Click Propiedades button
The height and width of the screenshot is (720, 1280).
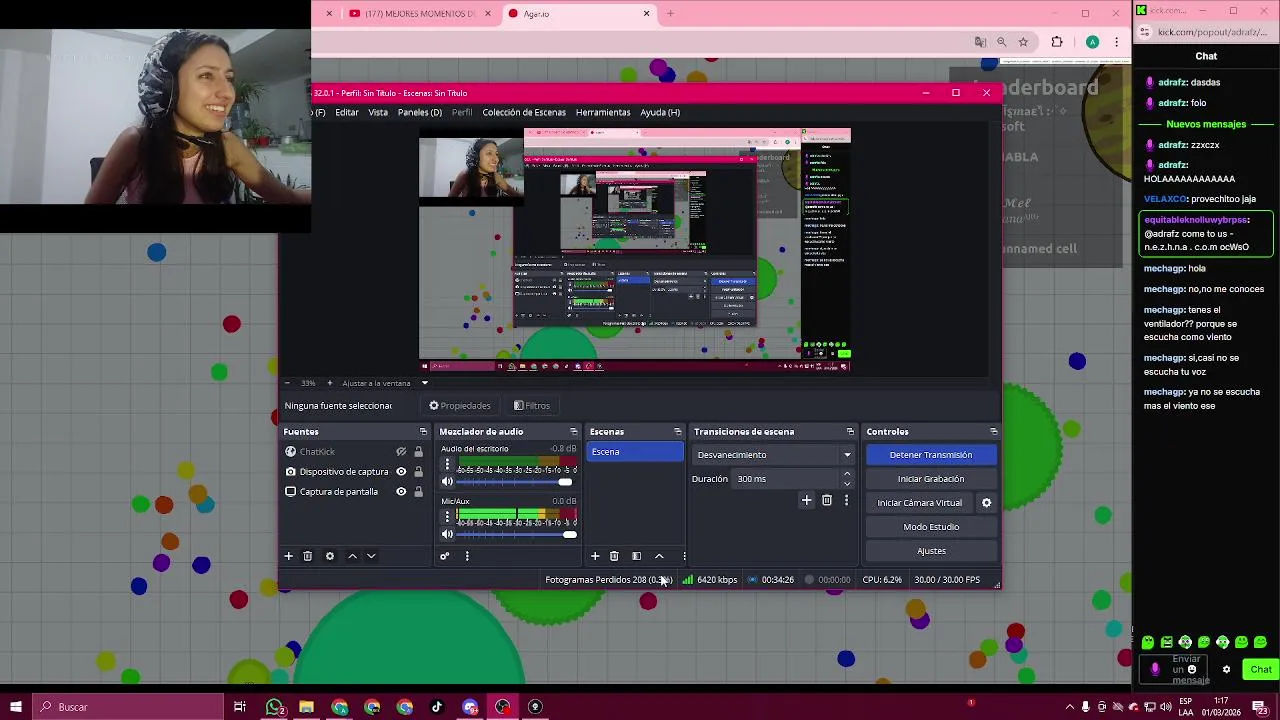click(460, 406)
